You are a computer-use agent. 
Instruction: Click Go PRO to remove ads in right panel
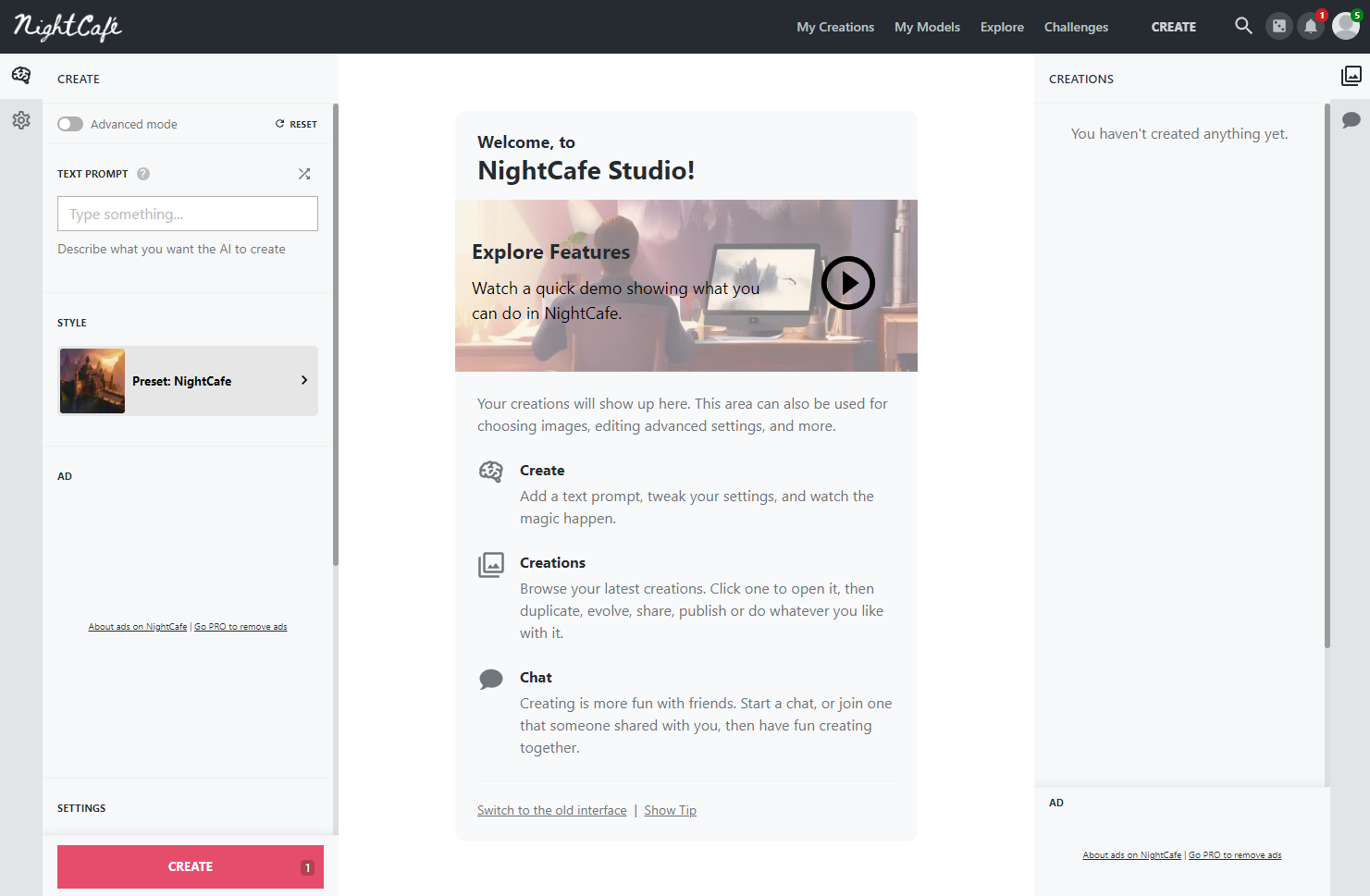(1235, 855)
